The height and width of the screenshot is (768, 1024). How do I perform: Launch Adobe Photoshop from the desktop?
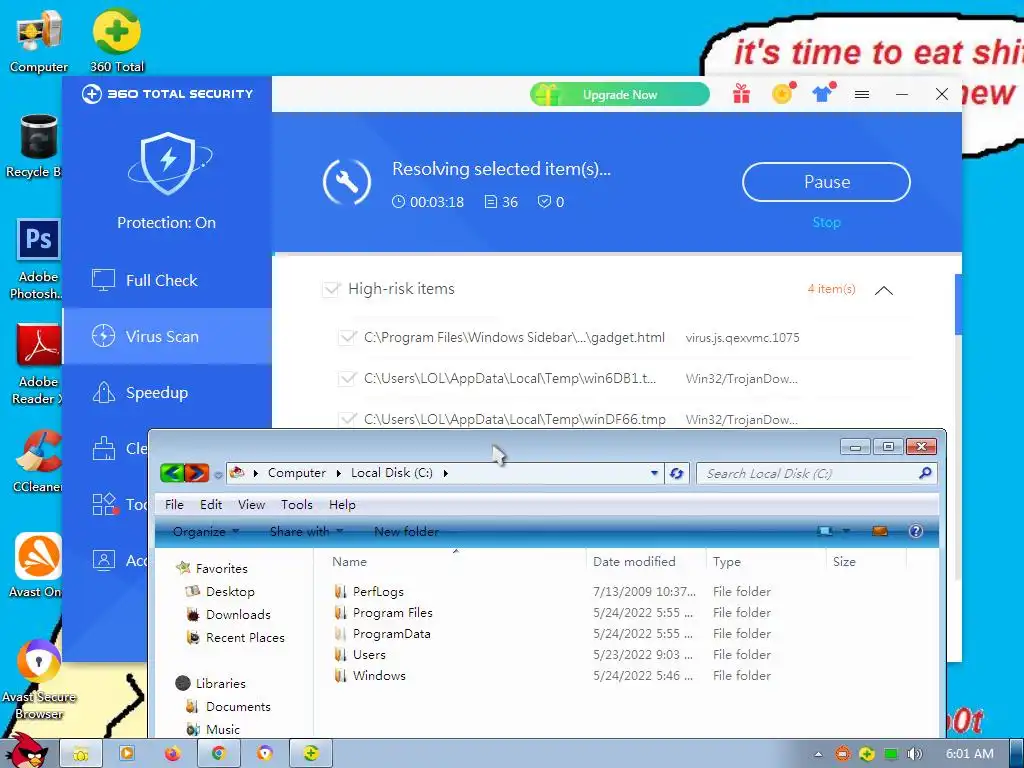(37, 259)
